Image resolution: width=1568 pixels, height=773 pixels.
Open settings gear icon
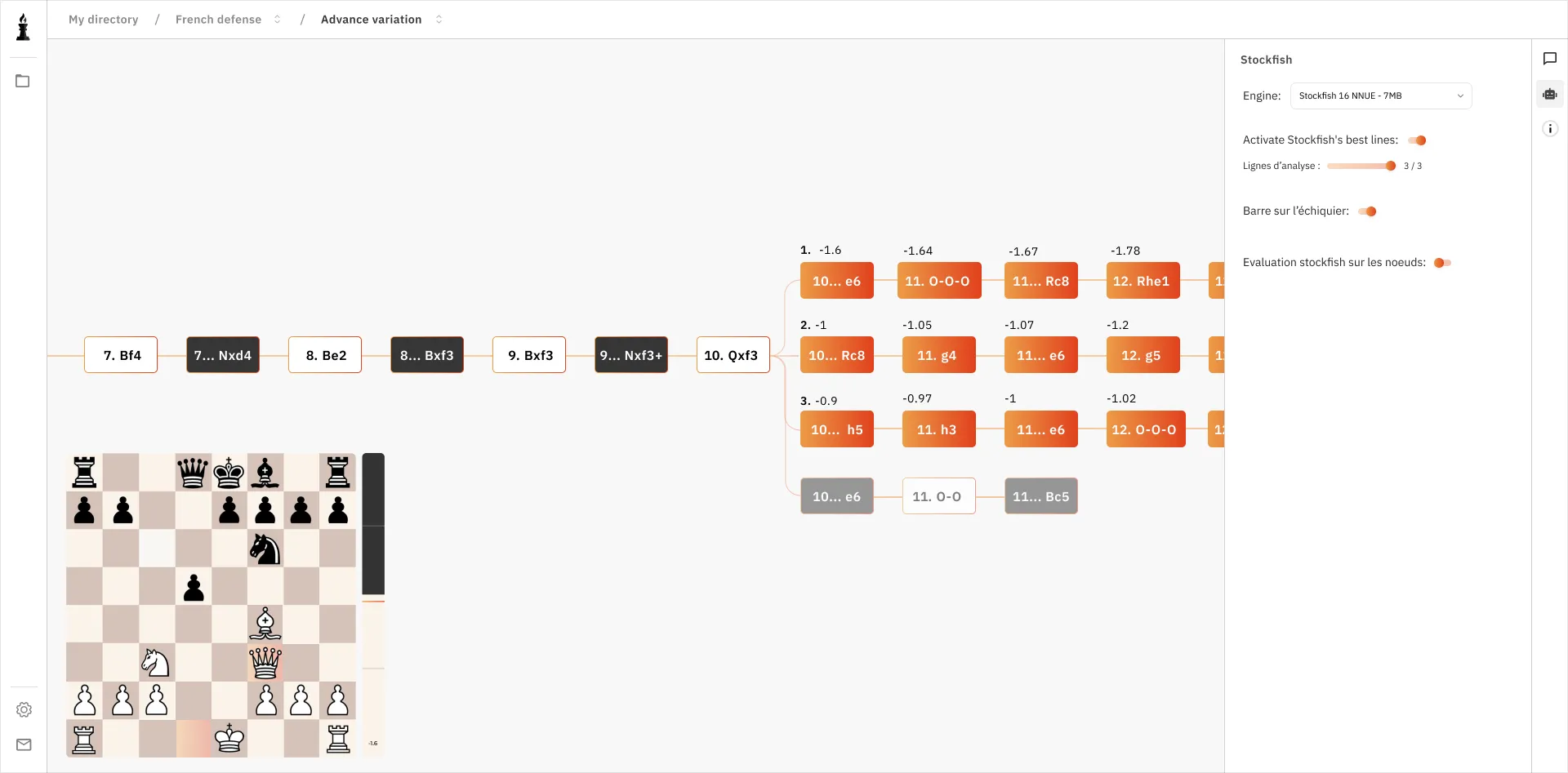[x=24, y=709]
